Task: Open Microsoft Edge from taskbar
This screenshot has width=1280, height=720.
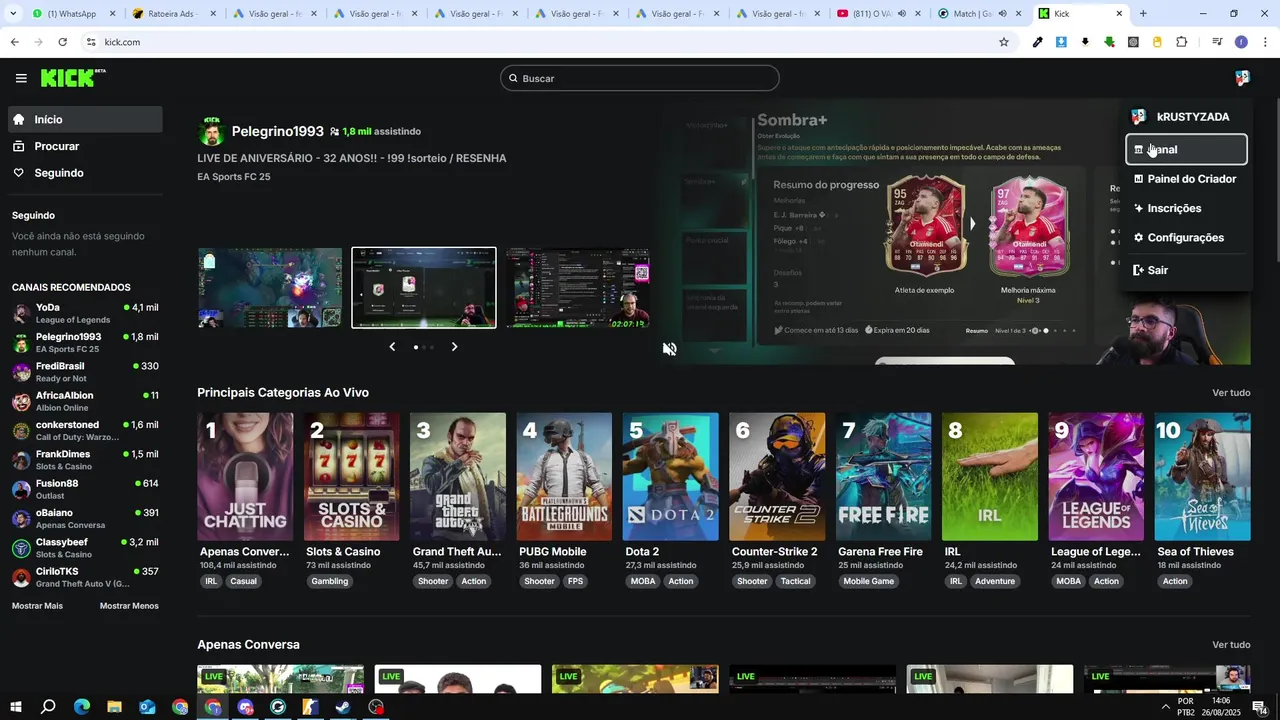Action: 81,707
